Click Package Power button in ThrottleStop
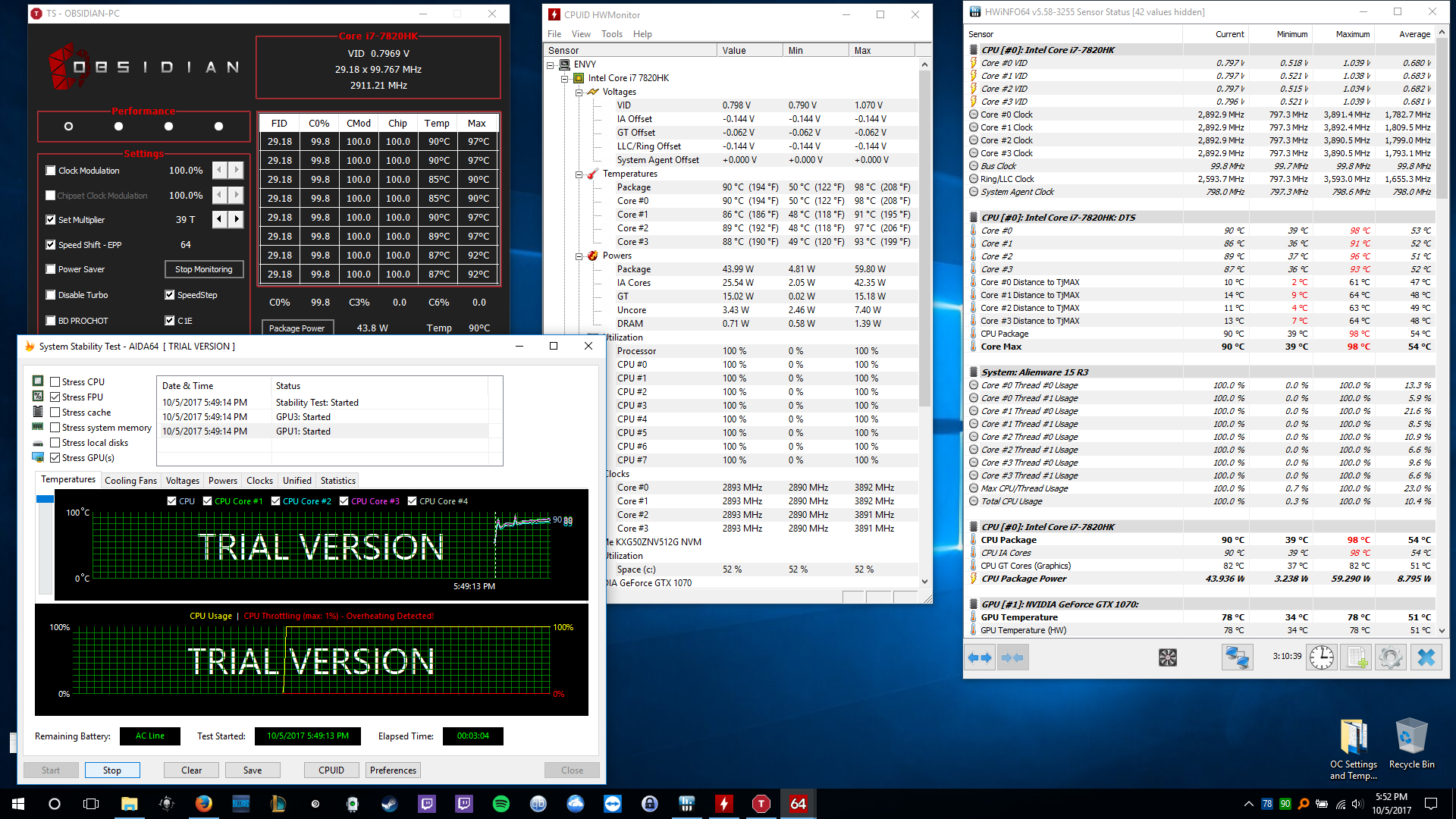The width and height of the screenshot is (1456, 819). click(297, 328)
